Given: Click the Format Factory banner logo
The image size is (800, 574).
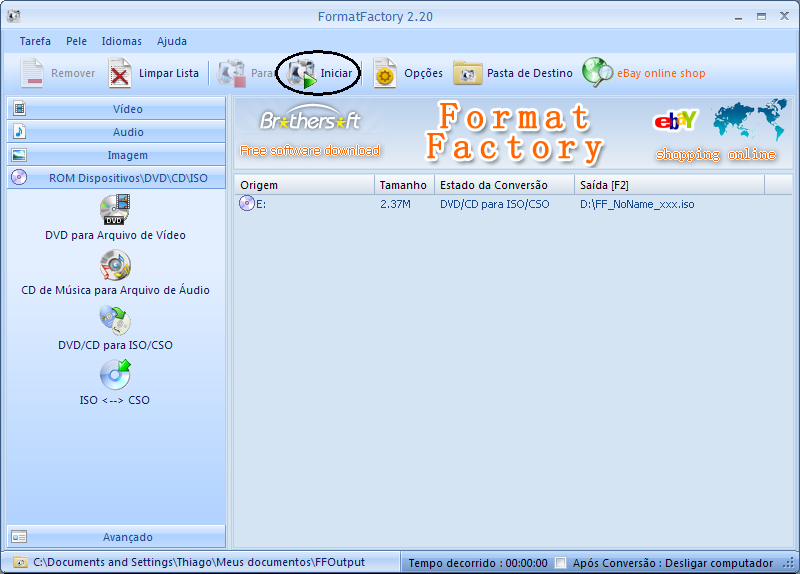Looking at the screenshot, I should coord(514,132).
